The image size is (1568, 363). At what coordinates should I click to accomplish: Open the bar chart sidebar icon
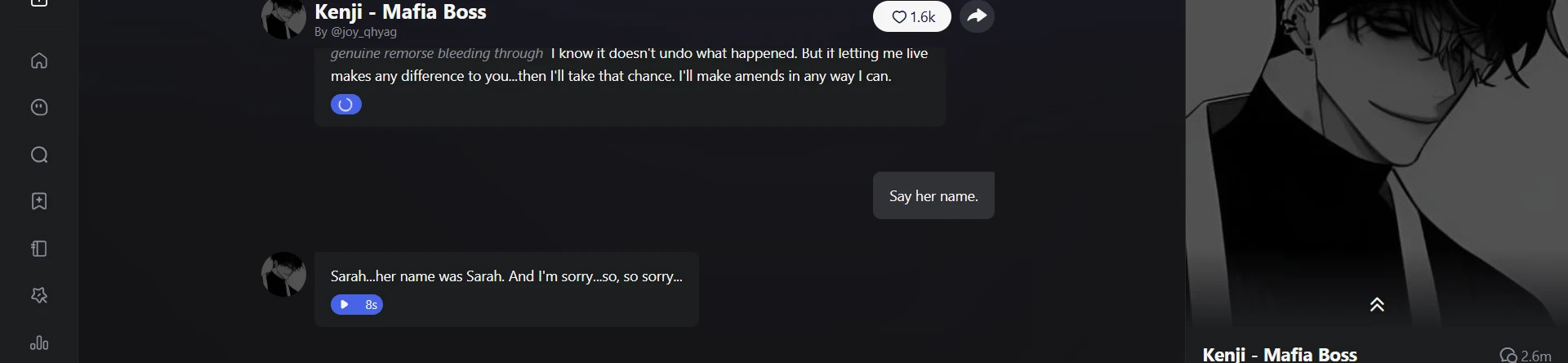coord(39,343)
